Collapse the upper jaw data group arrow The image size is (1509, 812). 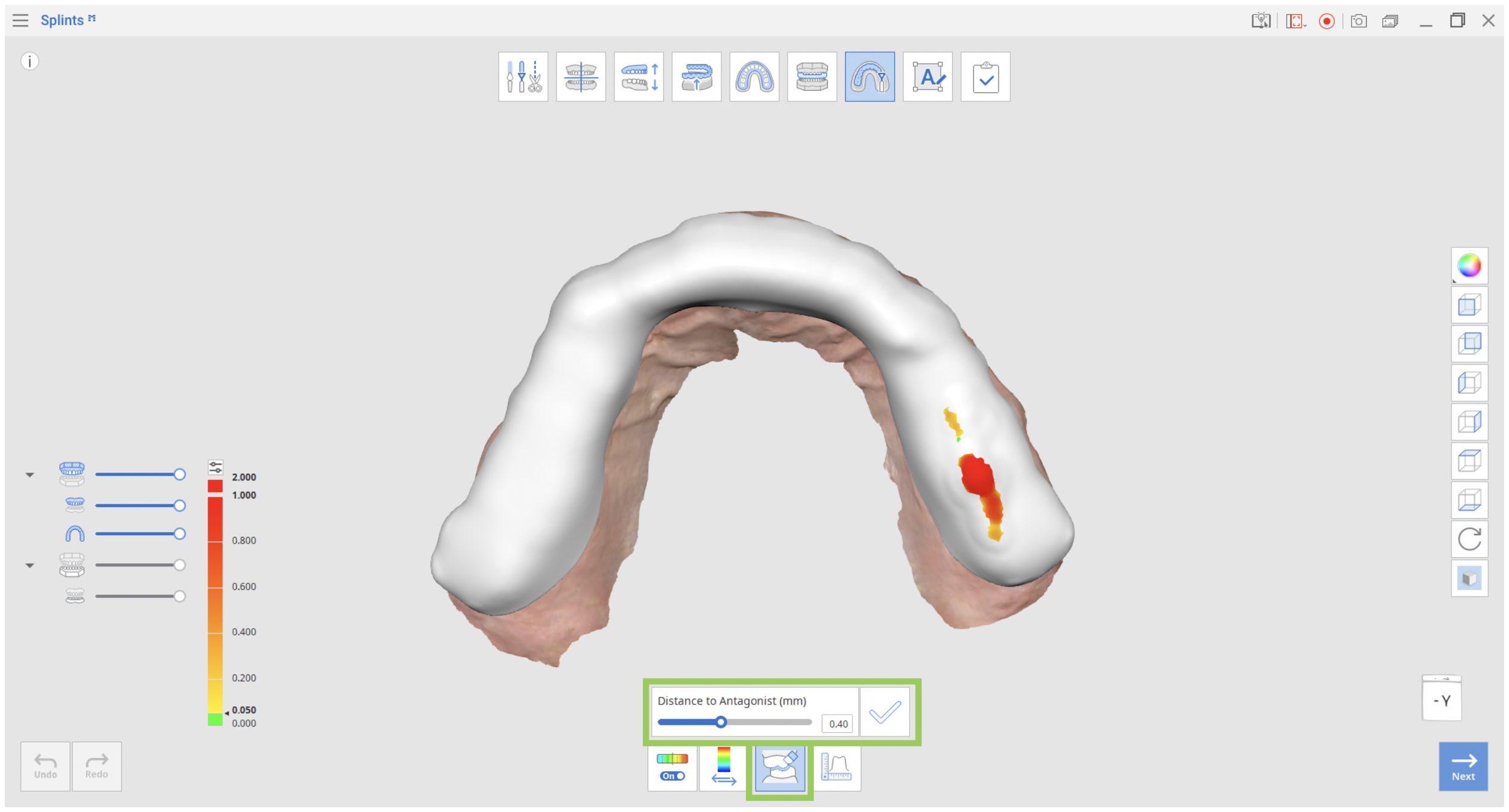[x=29, y=474]
